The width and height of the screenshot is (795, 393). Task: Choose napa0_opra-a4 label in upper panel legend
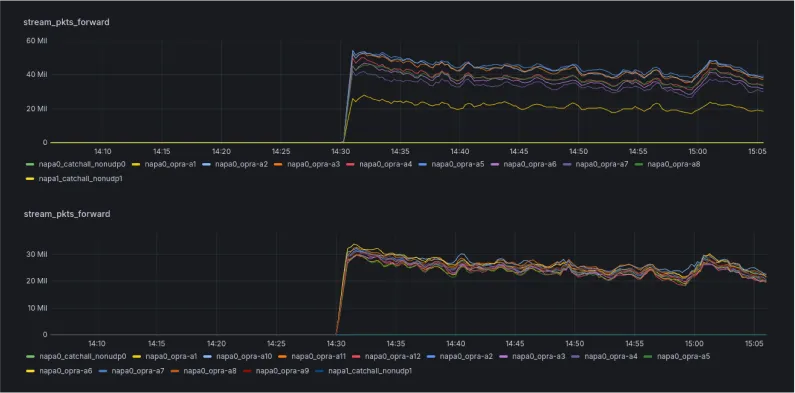click(x=386, y=164)
